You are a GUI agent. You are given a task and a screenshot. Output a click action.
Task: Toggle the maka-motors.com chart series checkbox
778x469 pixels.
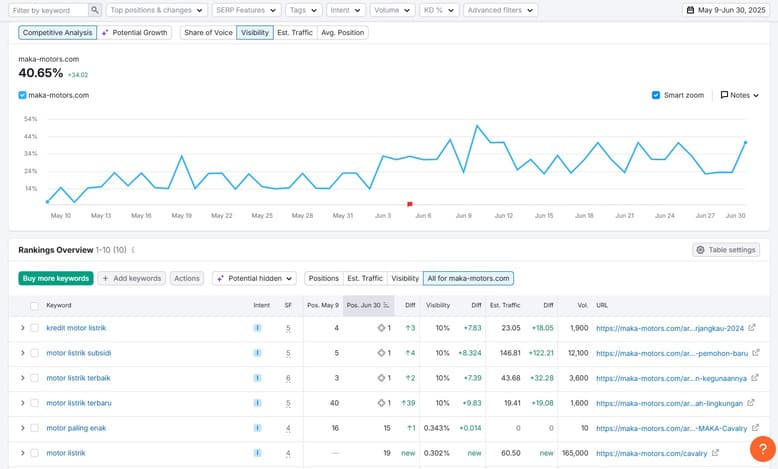22,95
